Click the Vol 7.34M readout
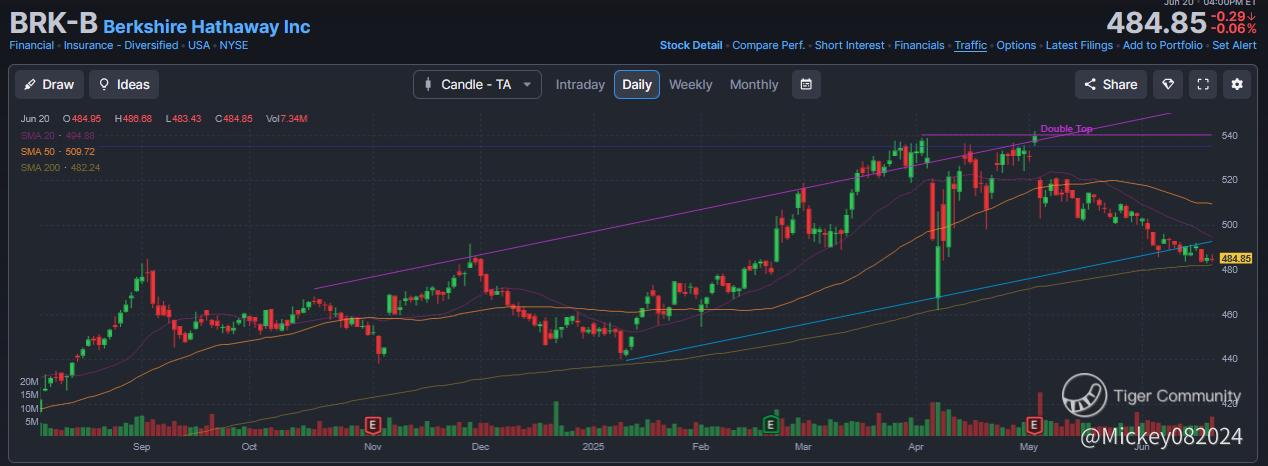This screenshot has height=466, width=1268. point(287,119)
